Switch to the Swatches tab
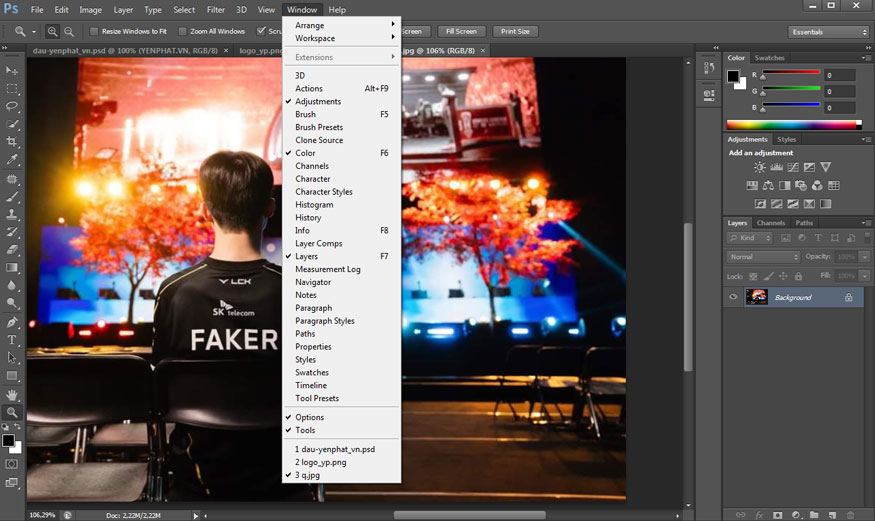 coord(769,58)
